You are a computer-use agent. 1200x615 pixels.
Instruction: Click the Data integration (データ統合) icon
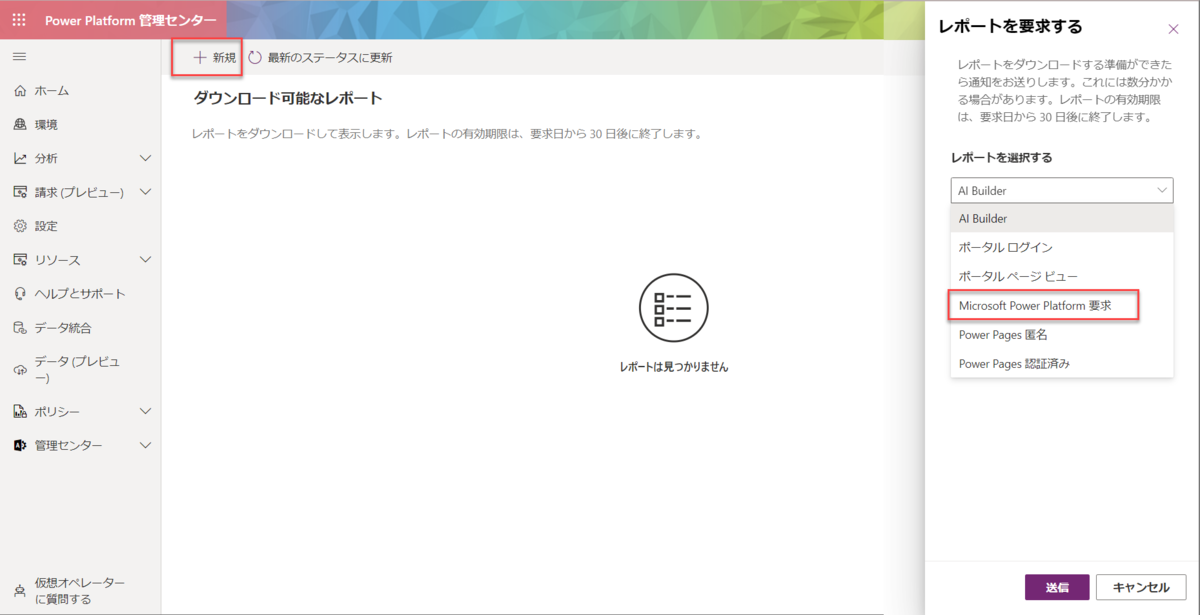coord(20,328)
